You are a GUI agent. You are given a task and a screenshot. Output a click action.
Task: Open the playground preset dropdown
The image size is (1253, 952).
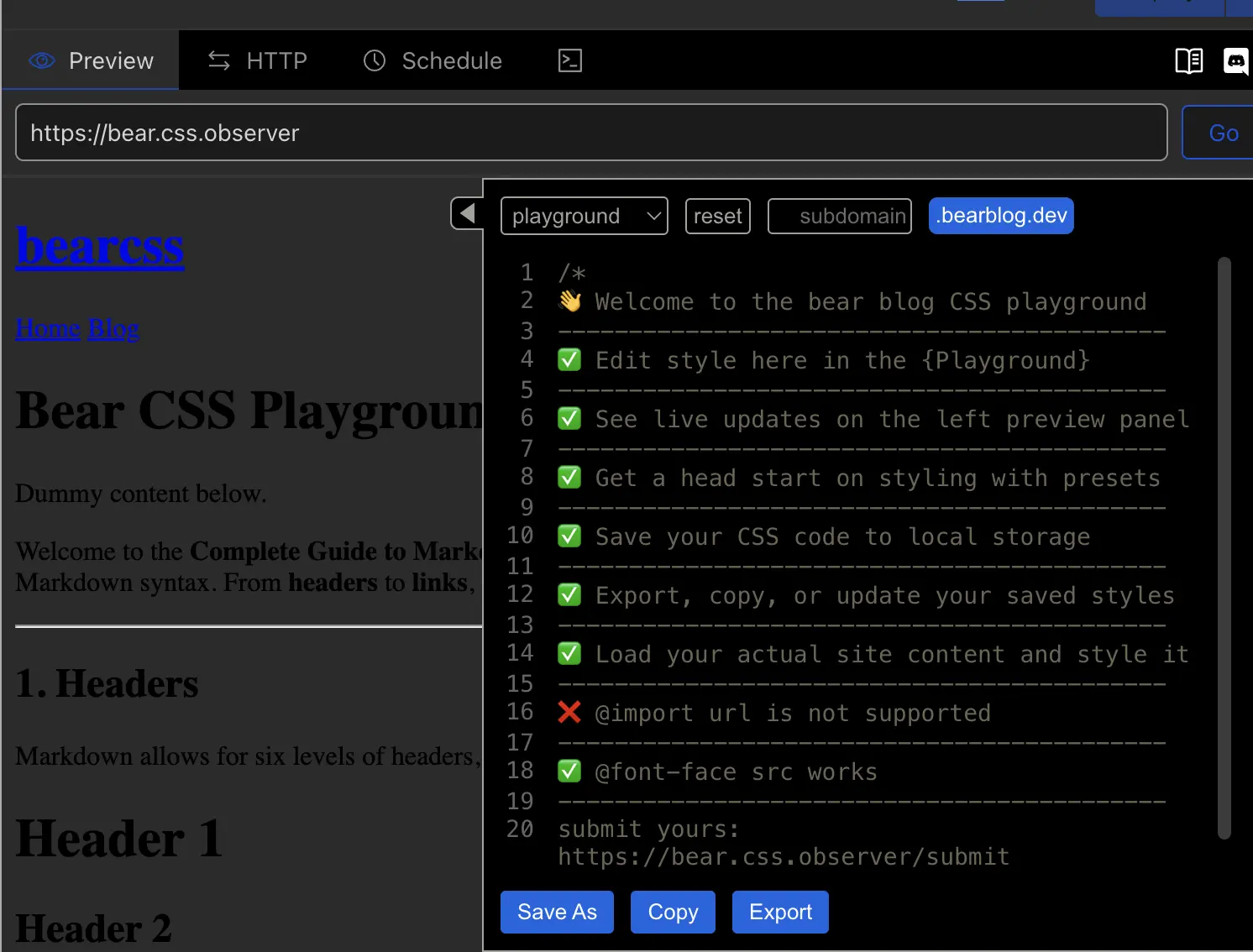click(x=585, y=216)
